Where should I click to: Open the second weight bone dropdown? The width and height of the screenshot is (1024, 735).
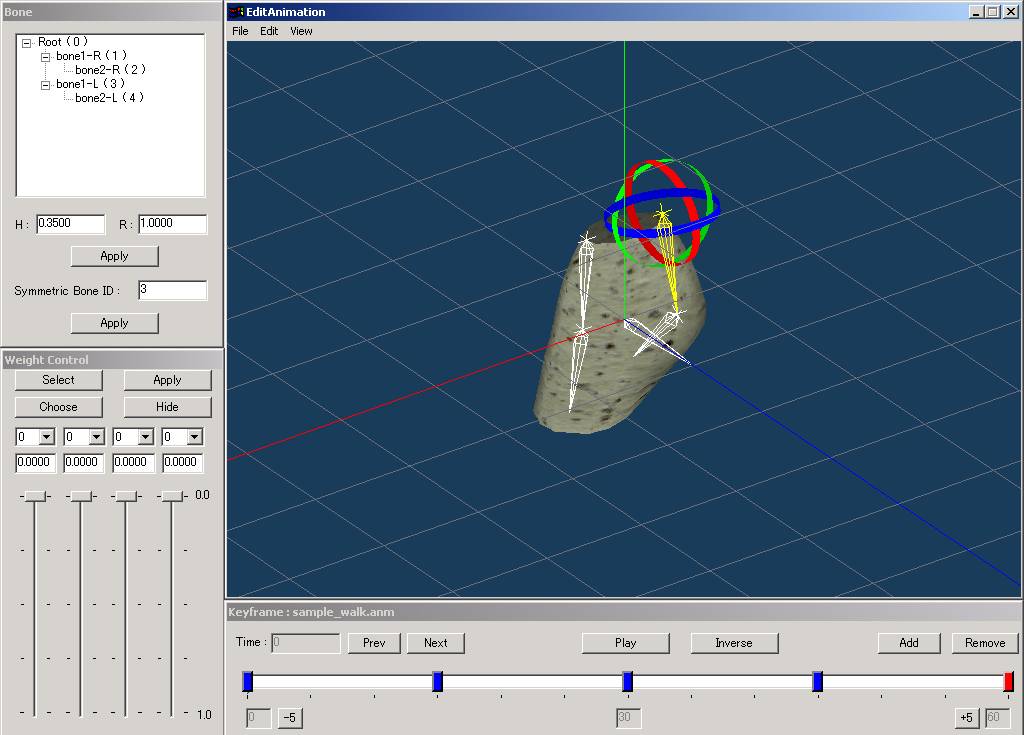96,437
